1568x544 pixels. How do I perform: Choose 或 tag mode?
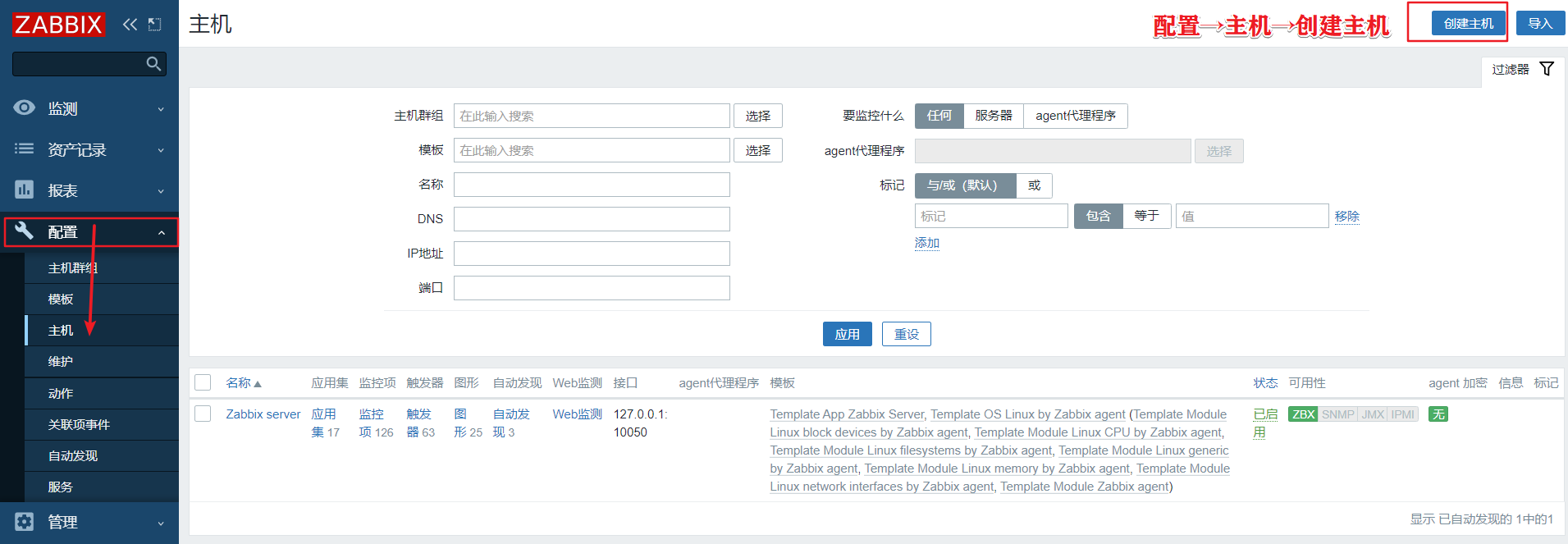1035,185
